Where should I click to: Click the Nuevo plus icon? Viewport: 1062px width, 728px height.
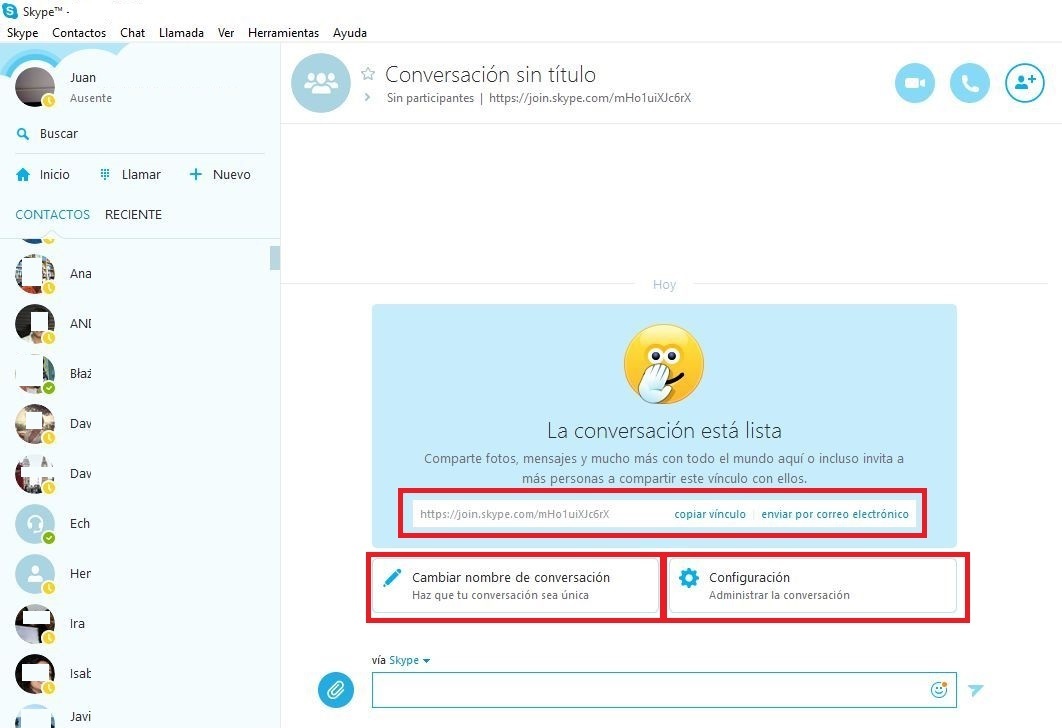(196, 175)
